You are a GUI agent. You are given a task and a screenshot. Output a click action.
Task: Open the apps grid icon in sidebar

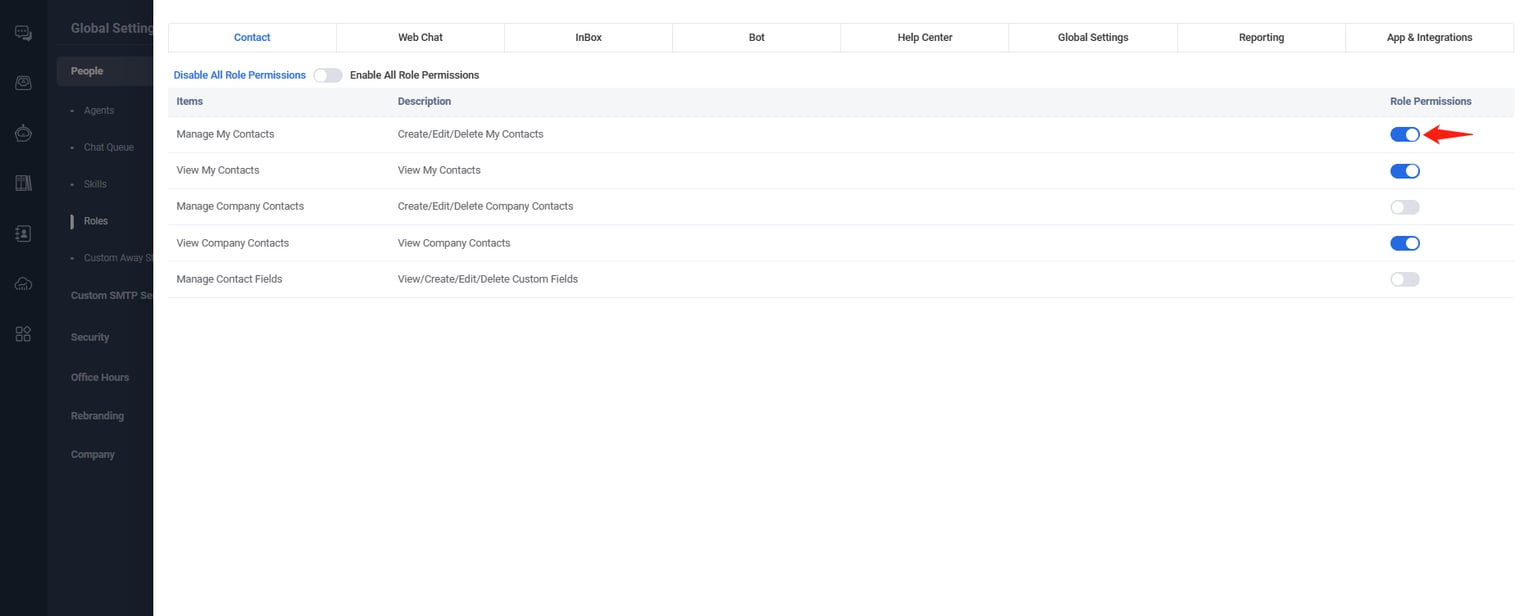(x=23, y=334)
